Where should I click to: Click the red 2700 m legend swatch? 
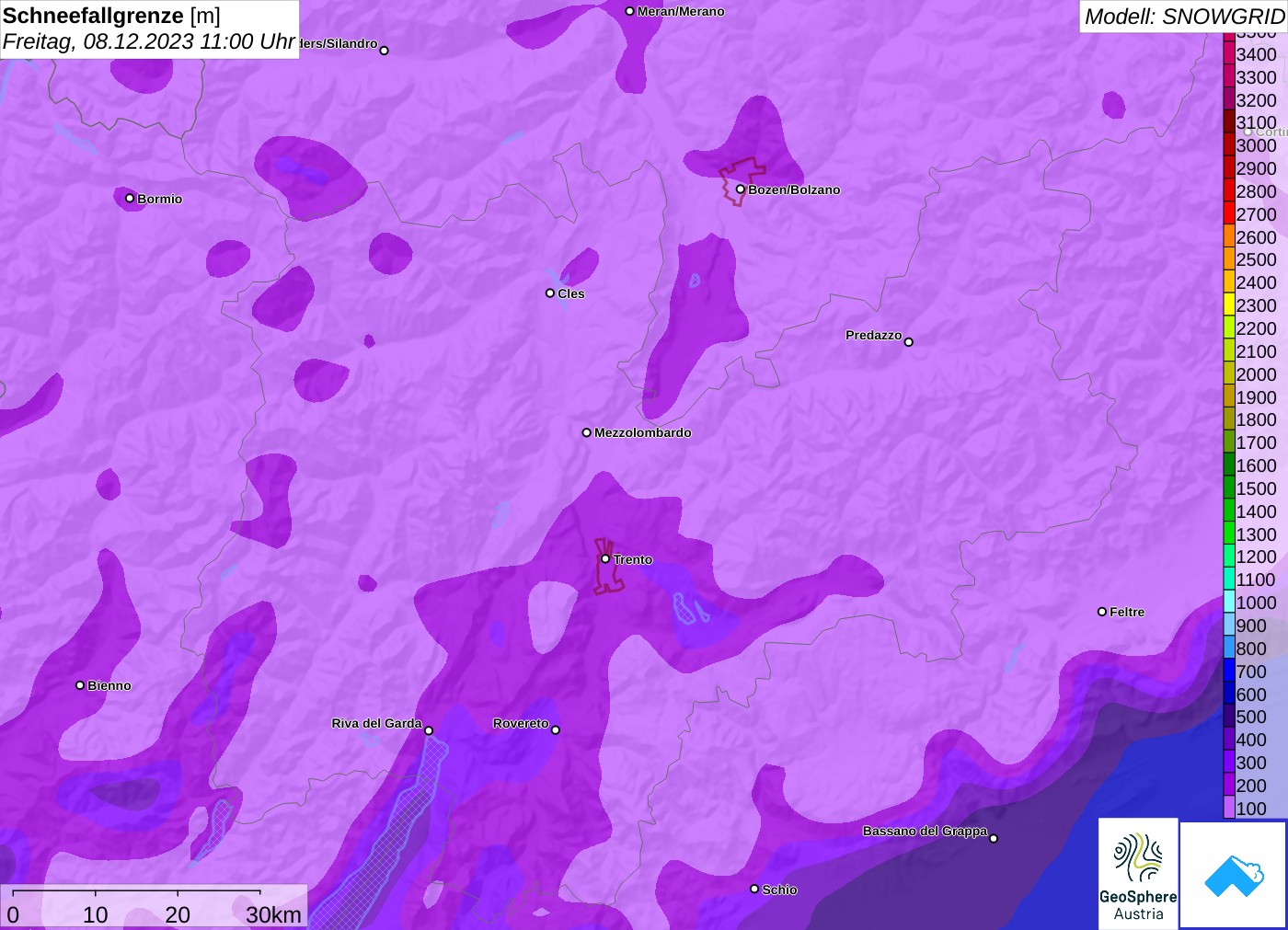point(1229,214)
